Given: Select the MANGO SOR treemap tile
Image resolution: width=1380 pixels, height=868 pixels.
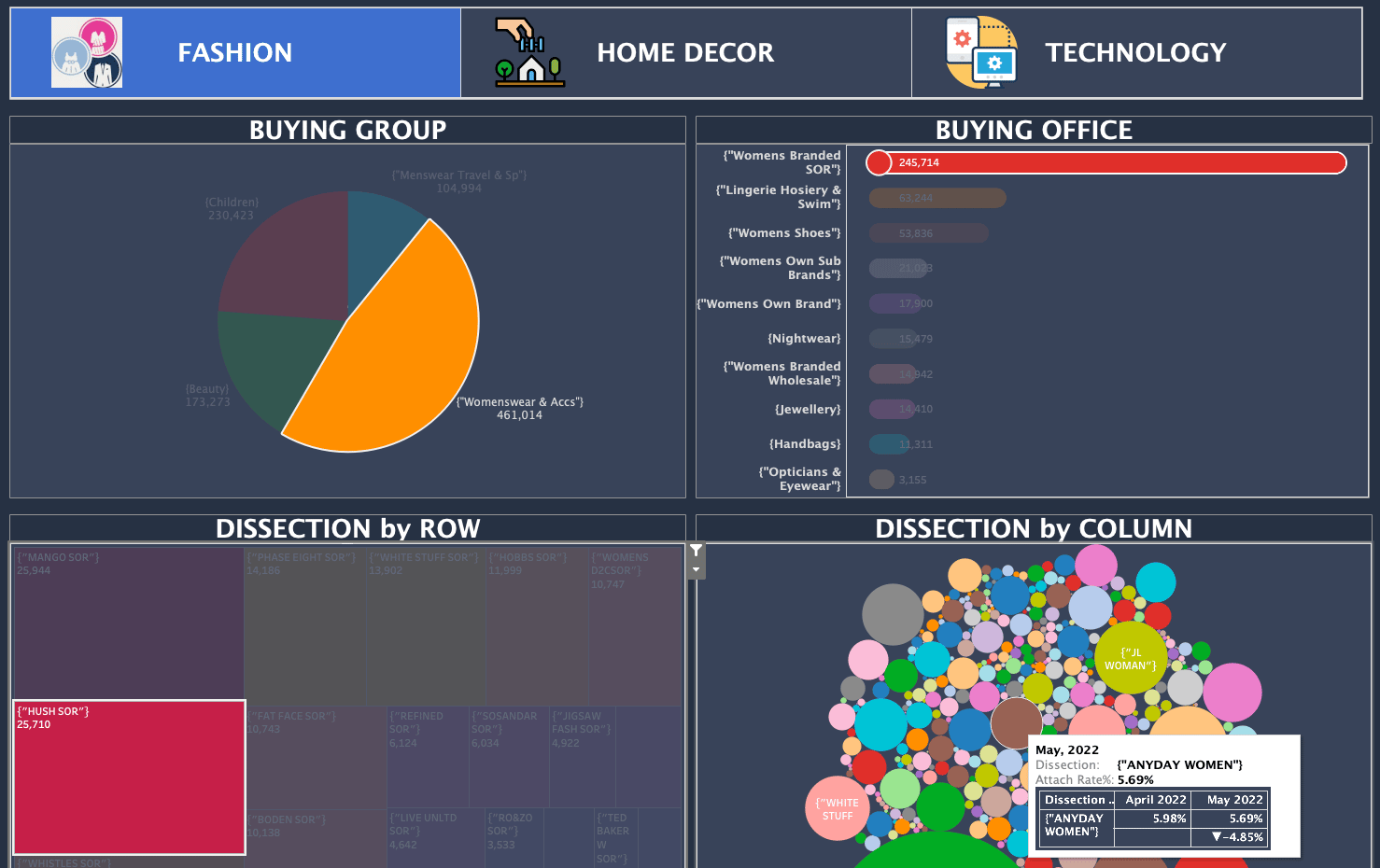Looking at the screenshot, I should point(129,623).
